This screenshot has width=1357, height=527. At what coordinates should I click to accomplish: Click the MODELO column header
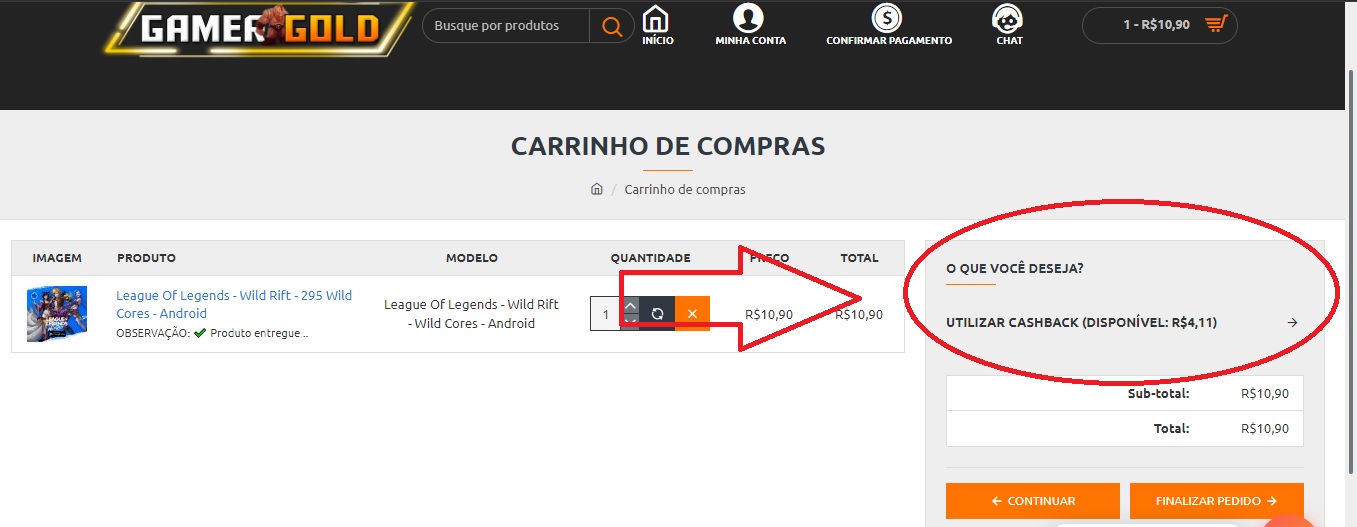pos(472,258)
